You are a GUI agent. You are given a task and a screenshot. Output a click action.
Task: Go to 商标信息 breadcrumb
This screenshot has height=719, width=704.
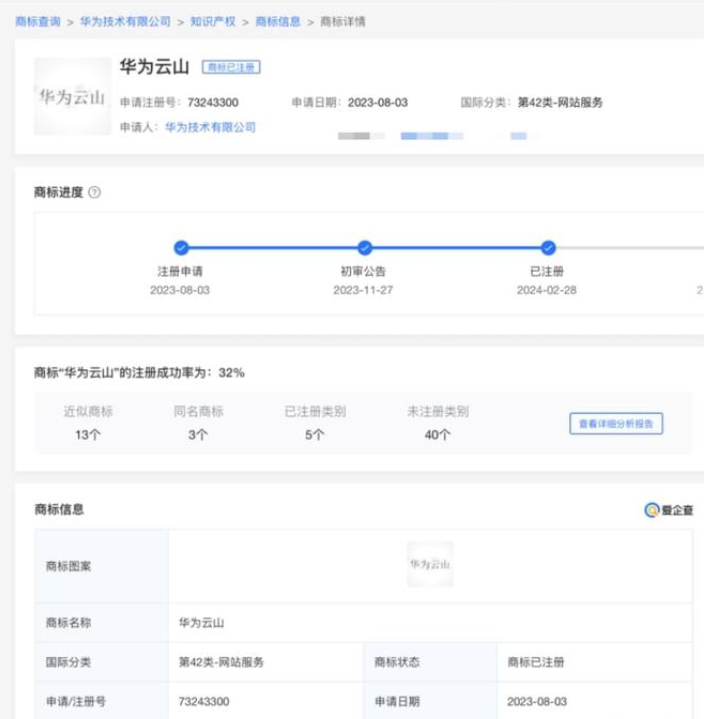coord(278,22)
